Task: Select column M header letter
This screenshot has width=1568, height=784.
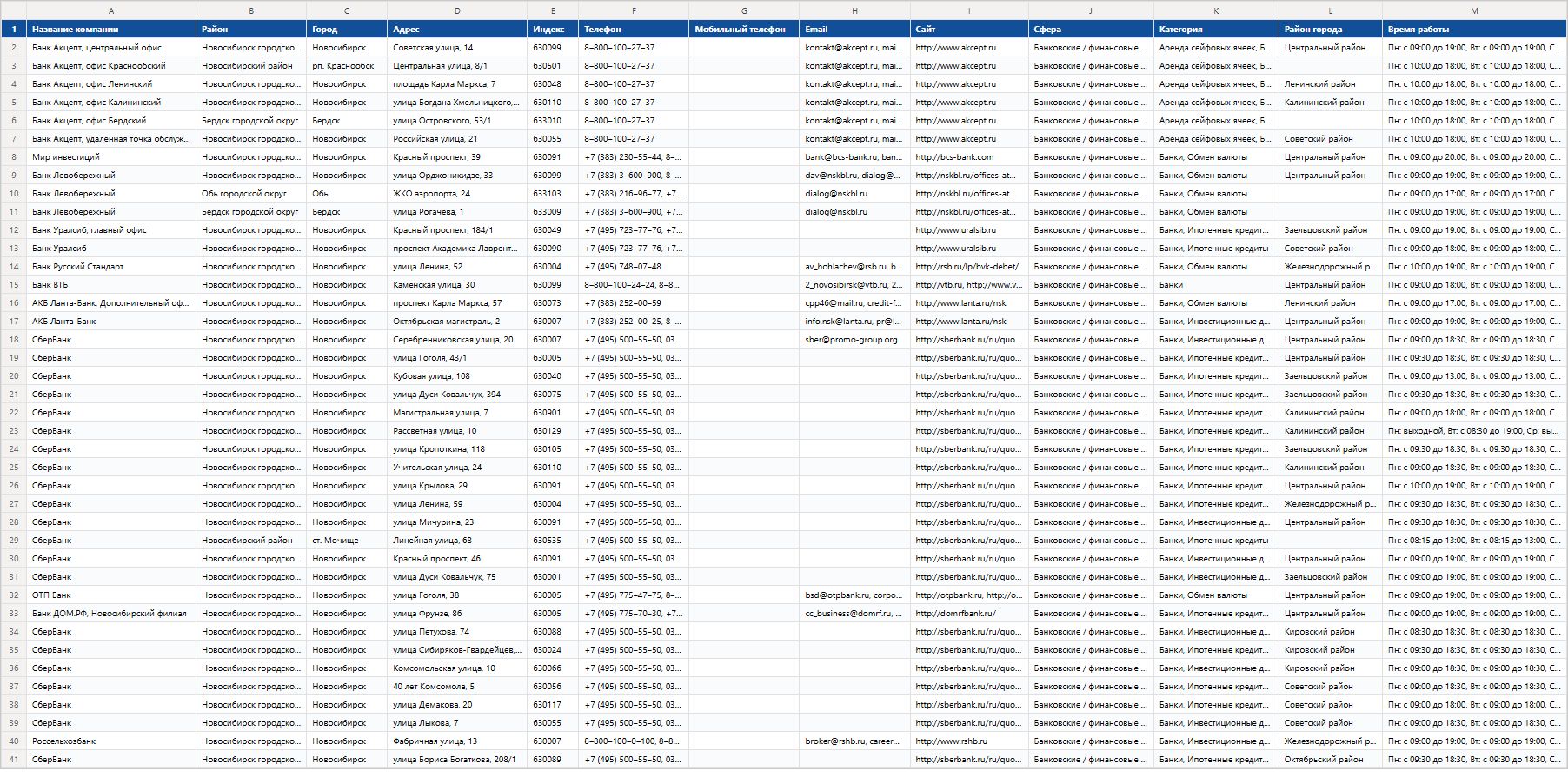Action: (x=1474, y=10)
